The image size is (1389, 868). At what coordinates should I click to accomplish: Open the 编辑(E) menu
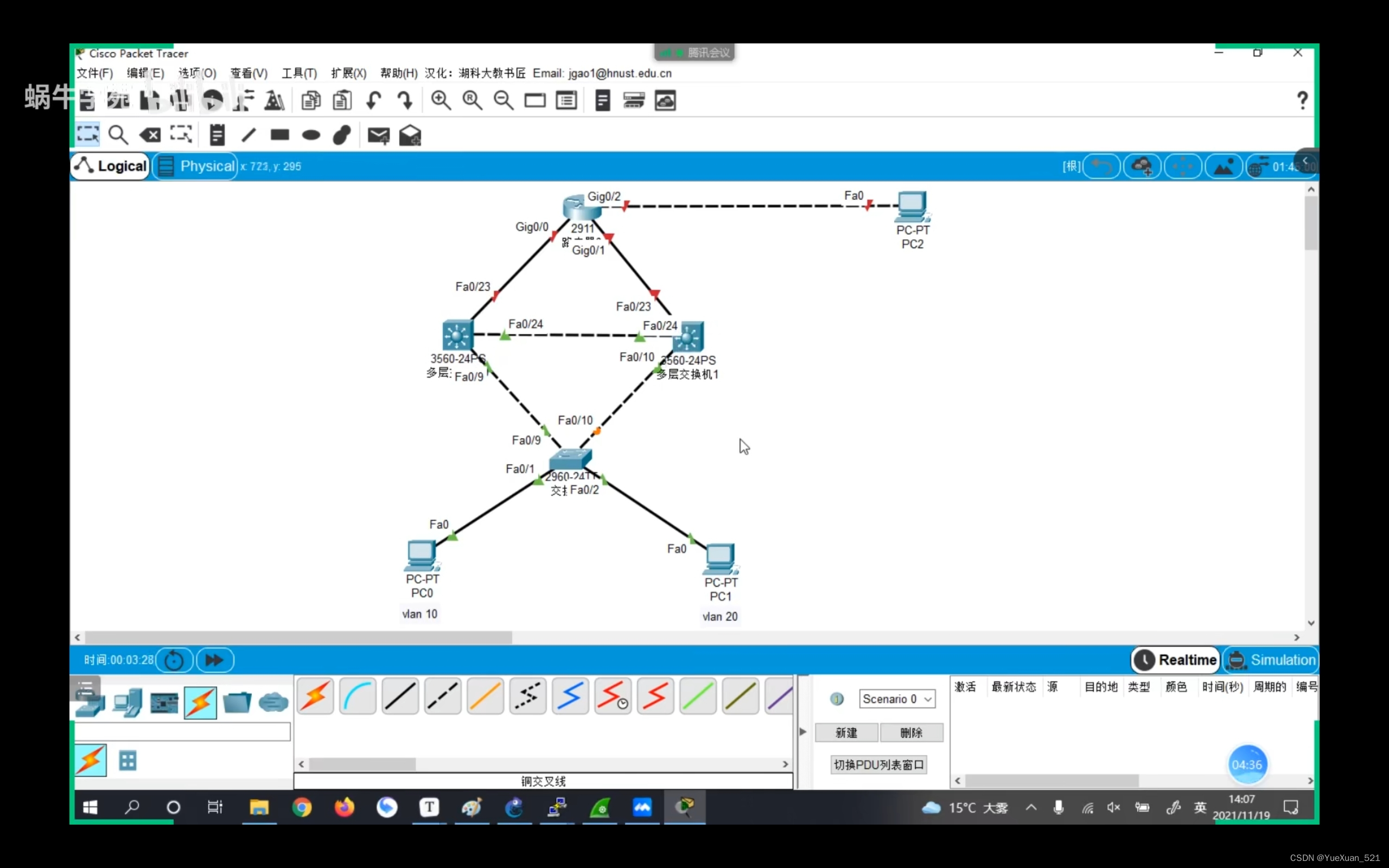146,73
